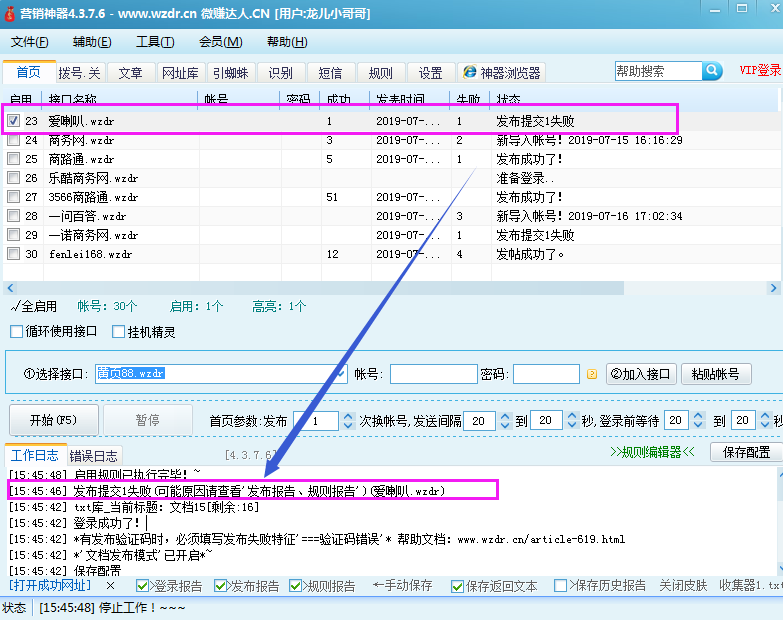The image size is (783, 620).
Task: Click the first 发送间隔 spinner arrows
Action: (x=505, y=421)
